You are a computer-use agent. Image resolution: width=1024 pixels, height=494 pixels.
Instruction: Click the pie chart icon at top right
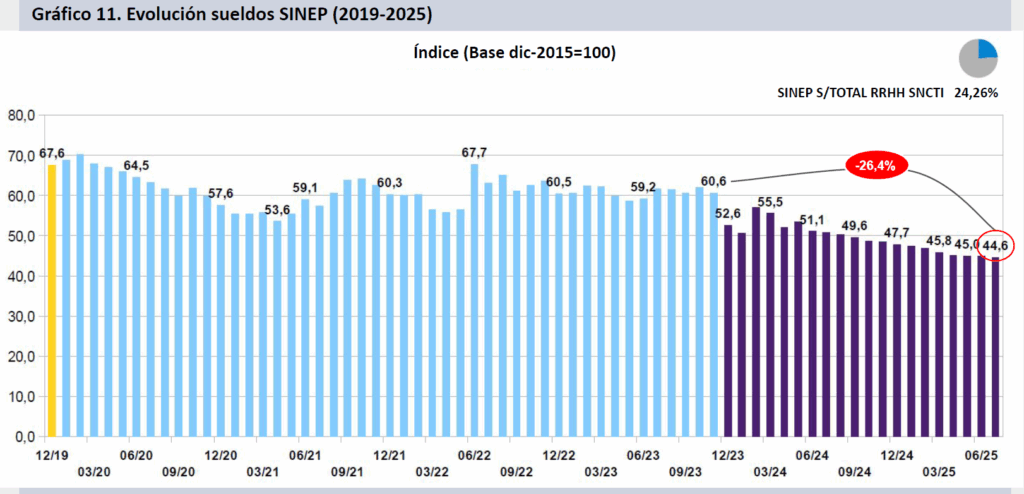point(980,57)
